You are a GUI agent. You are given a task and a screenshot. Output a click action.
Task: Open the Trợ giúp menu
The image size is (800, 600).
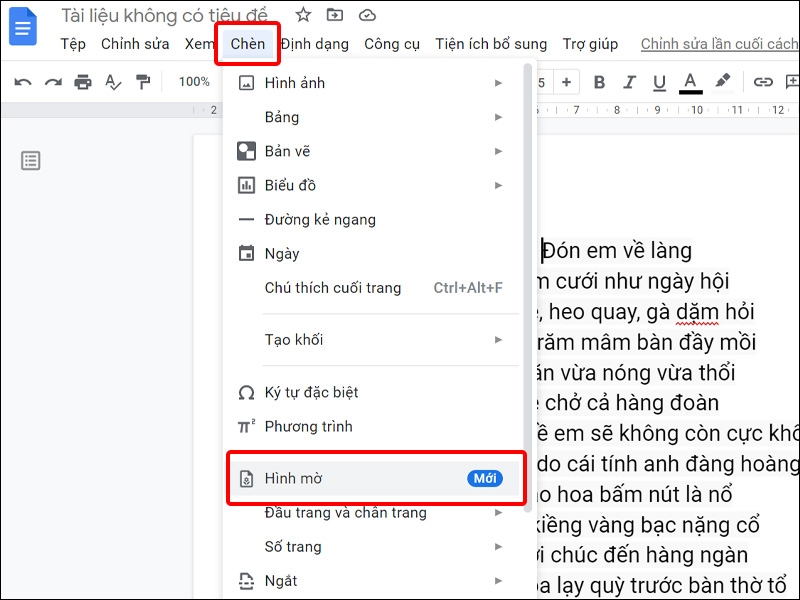590,44
